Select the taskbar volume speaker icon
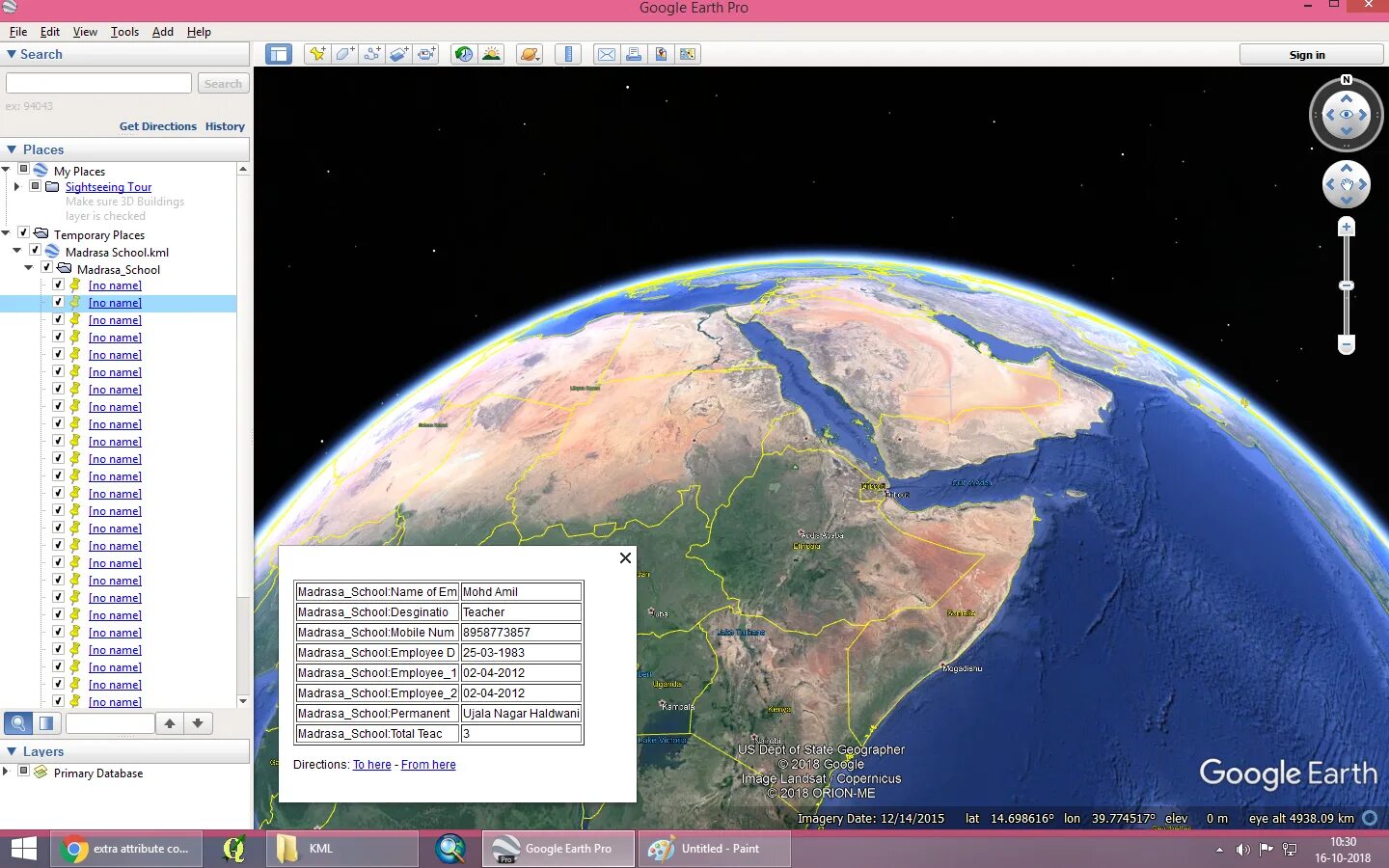The width and height of the screenshot is (1389, 868). click(1242, 850)
